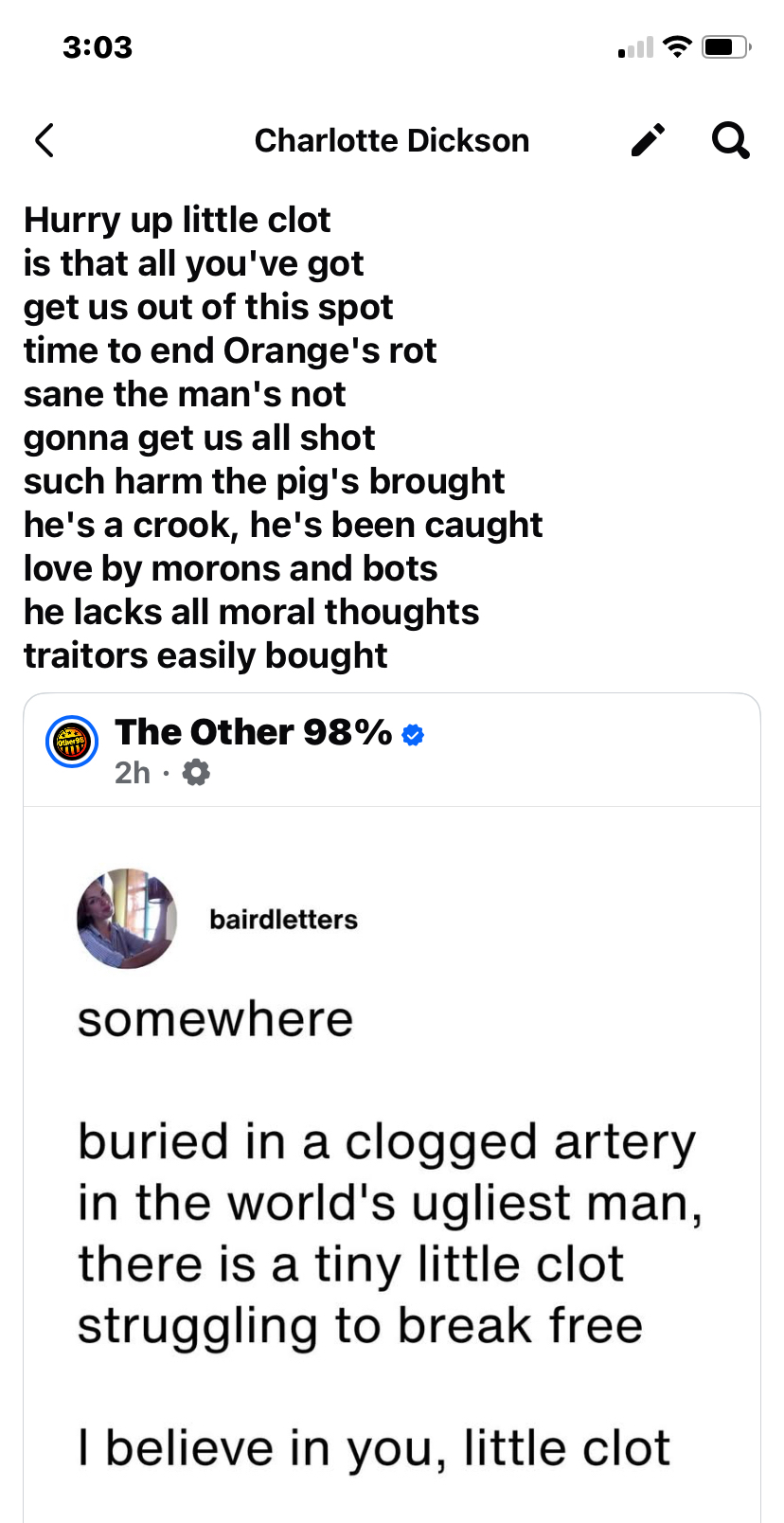Open The Other 98% page name
784x1523 pixels.
(253, 732)
